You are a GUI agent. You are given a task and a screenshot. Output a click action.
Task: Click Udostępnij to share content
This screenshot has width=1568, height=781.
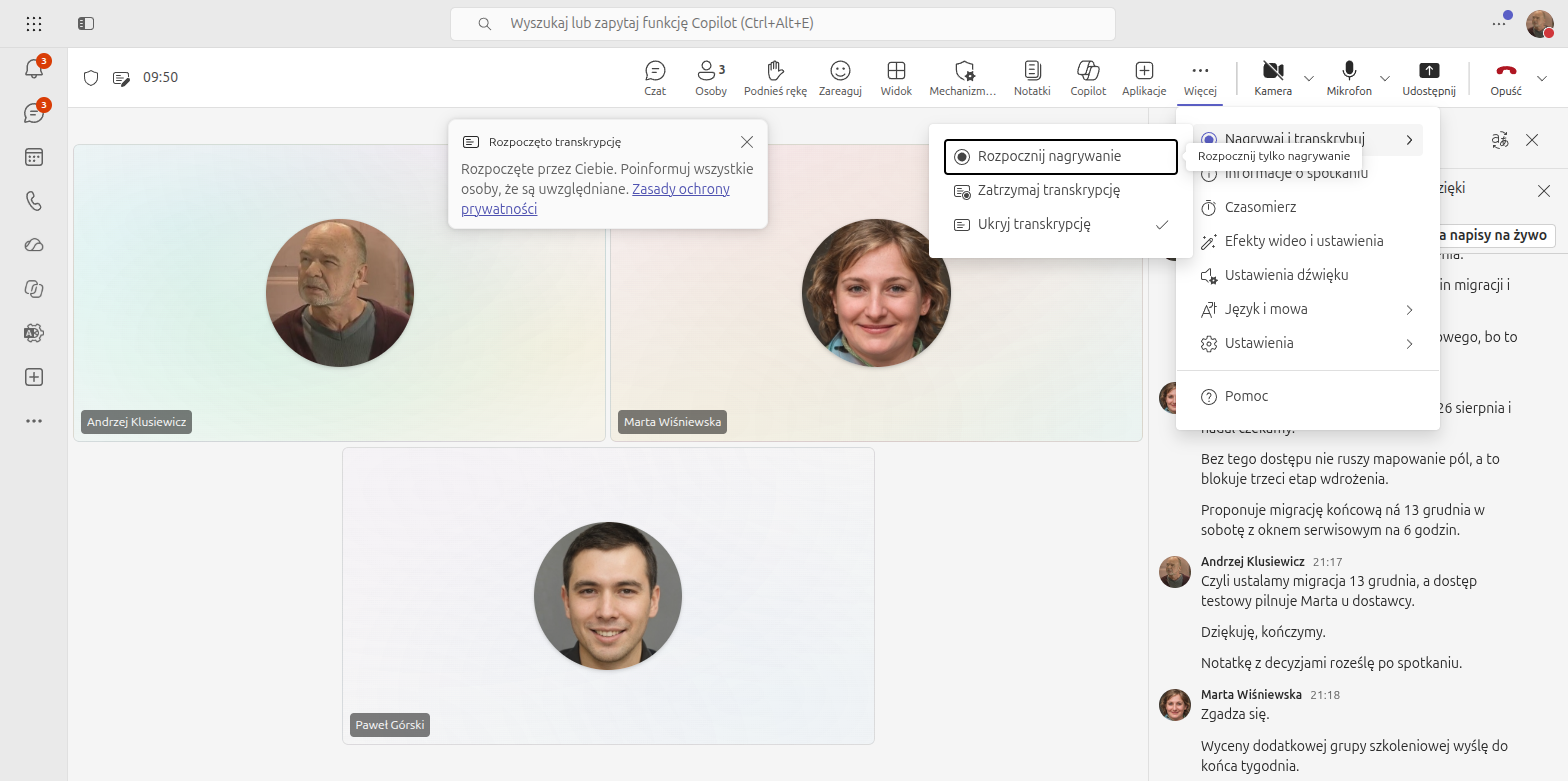(x=1429, y=78)
